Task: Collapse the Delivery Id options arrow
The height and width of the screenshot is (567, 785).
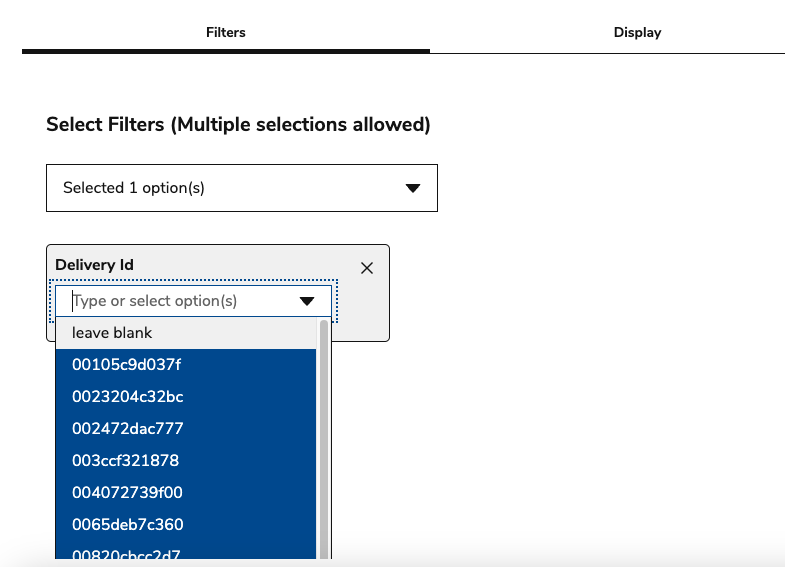Action: pyautogui.click(x=307, y=301)
